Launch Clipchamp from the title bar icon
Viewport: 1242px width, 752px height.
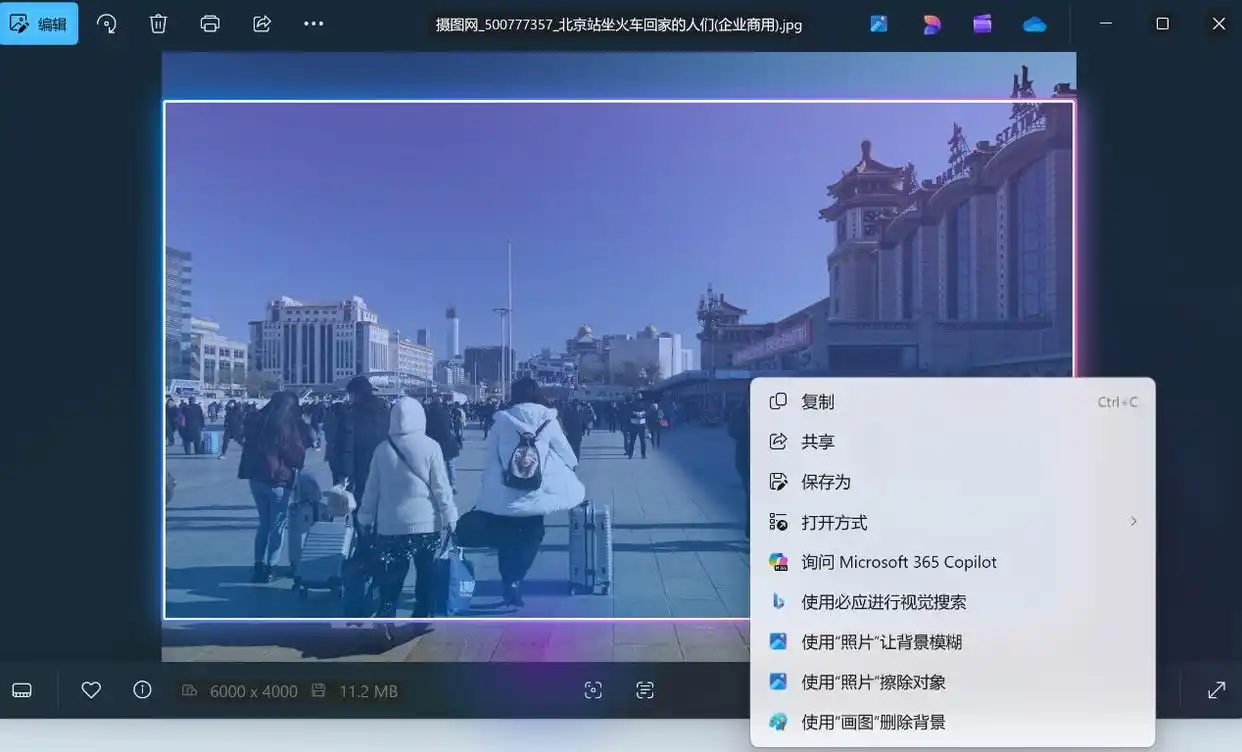(x=983, y=24)
